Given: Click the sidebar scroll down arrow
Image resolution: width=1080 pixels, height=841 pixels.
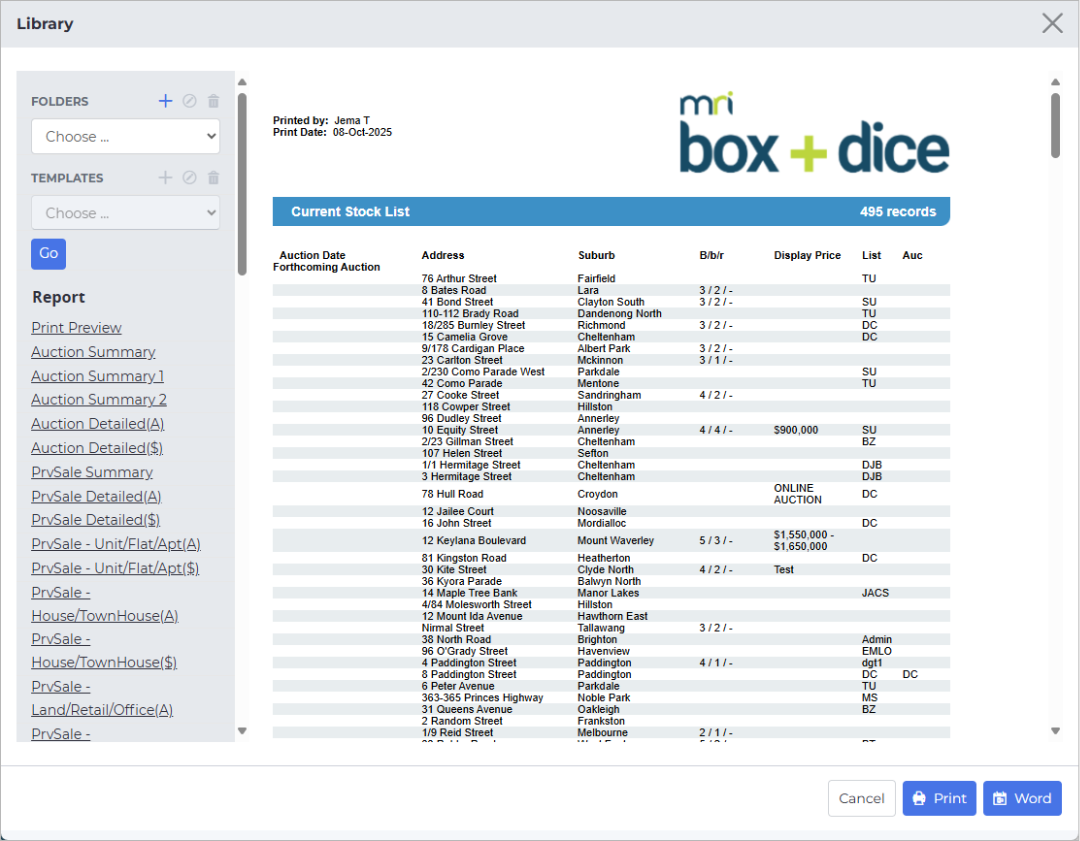Looking at the screenshot, I should click(242, 731).
